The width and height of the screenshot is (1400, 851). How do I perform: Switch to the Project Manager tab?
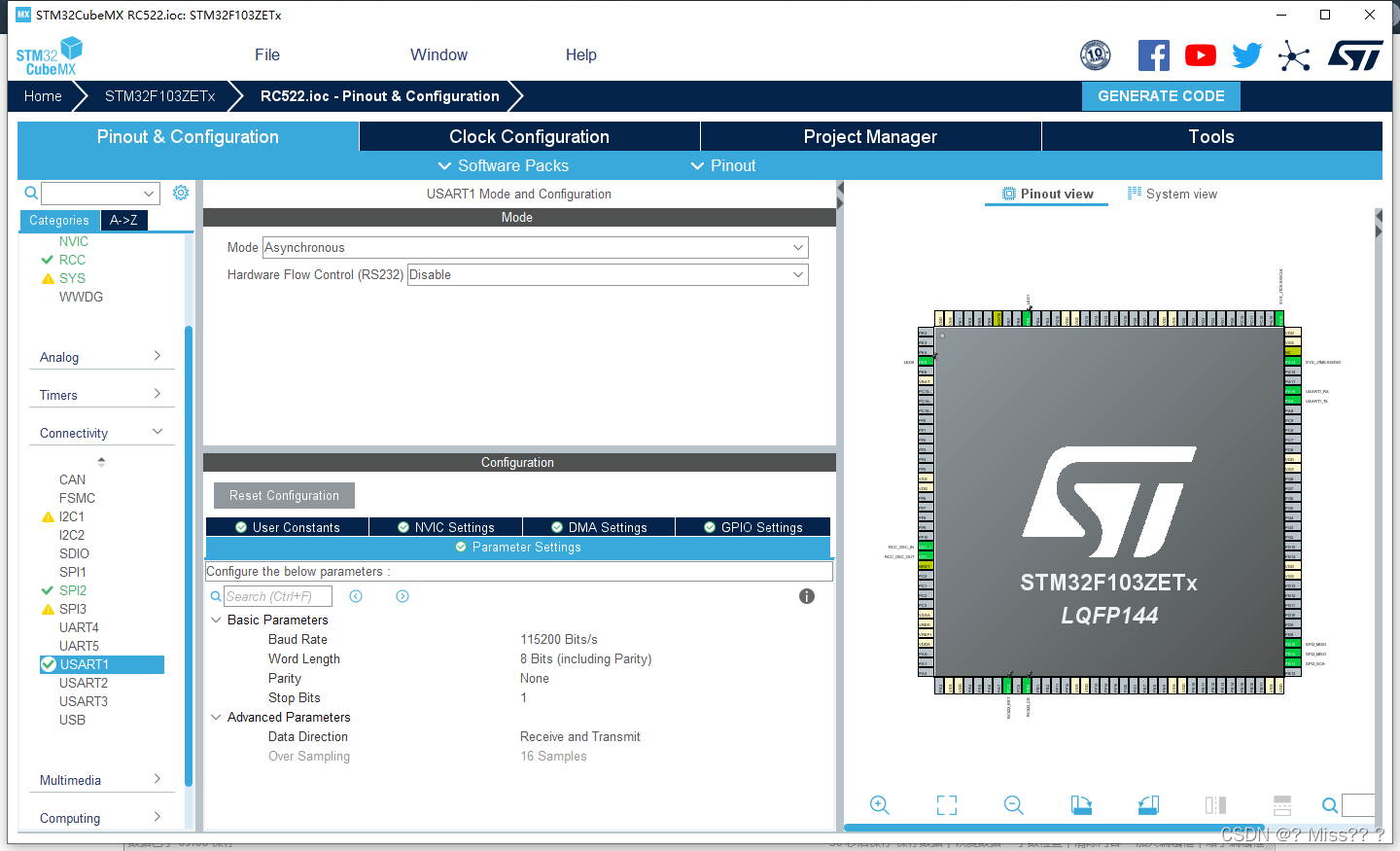[x=871, y=136]
